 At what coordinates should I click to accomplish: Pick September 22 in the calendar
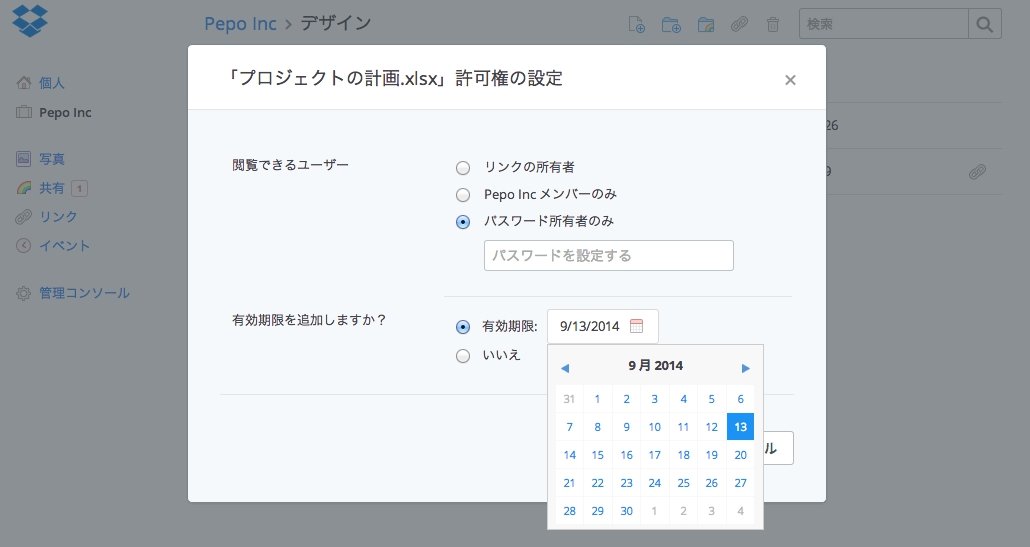point(598,483)
